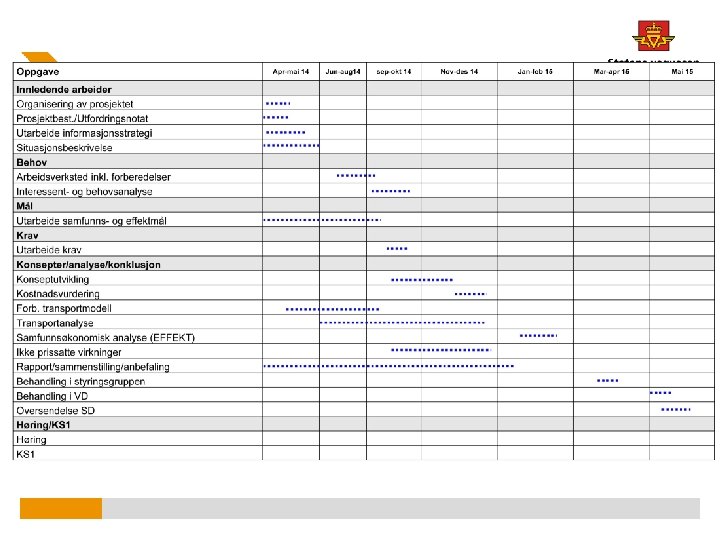Click the Arbeidsverksted schedule bar
The height and width of the screenshot is (540, 720).
pyautogui.click(x=356, y=175)
